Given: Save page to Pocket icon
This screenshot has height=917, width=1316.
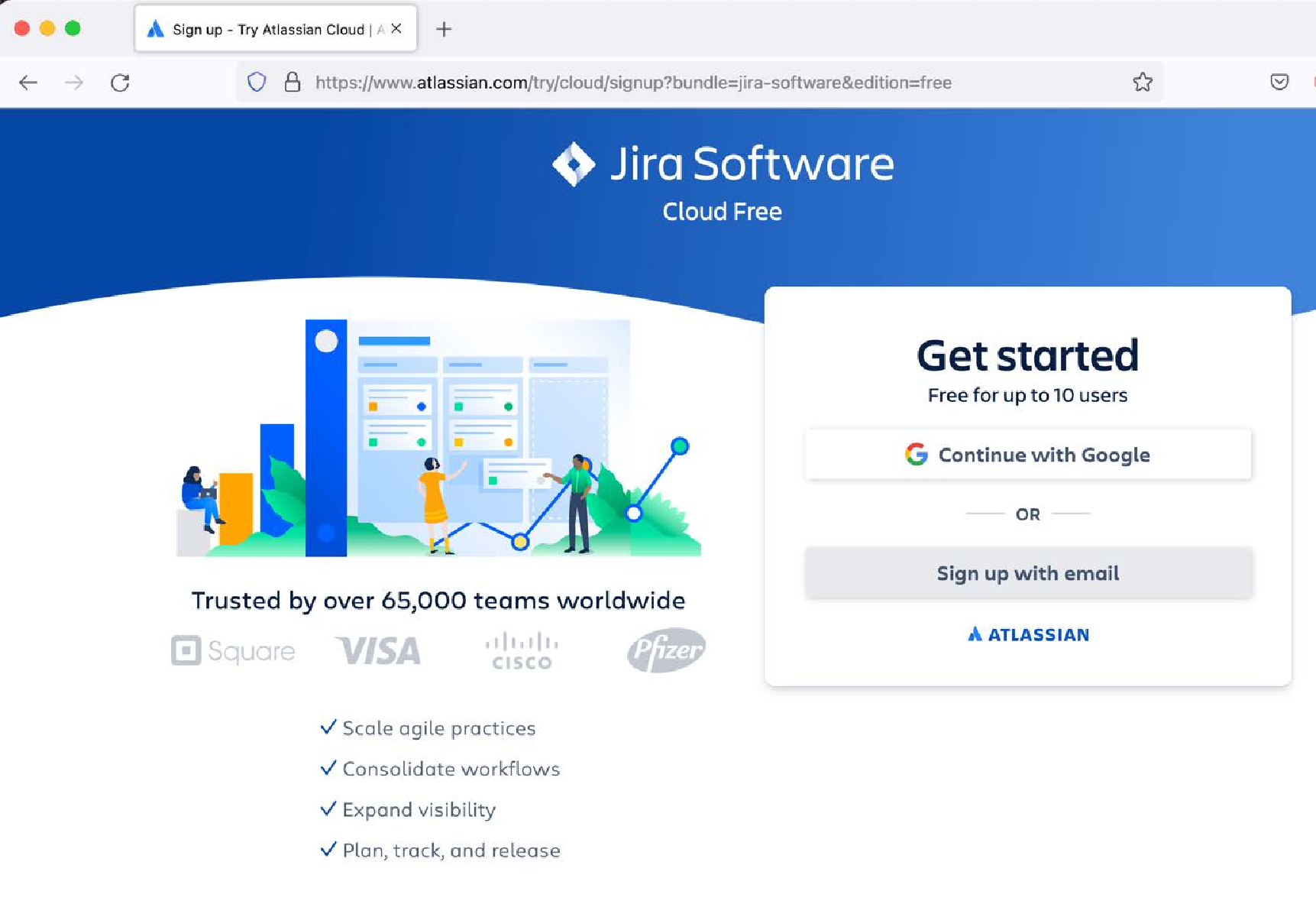Looking at the screenshot, I should pyautogui.click(x=1279, y=82).
